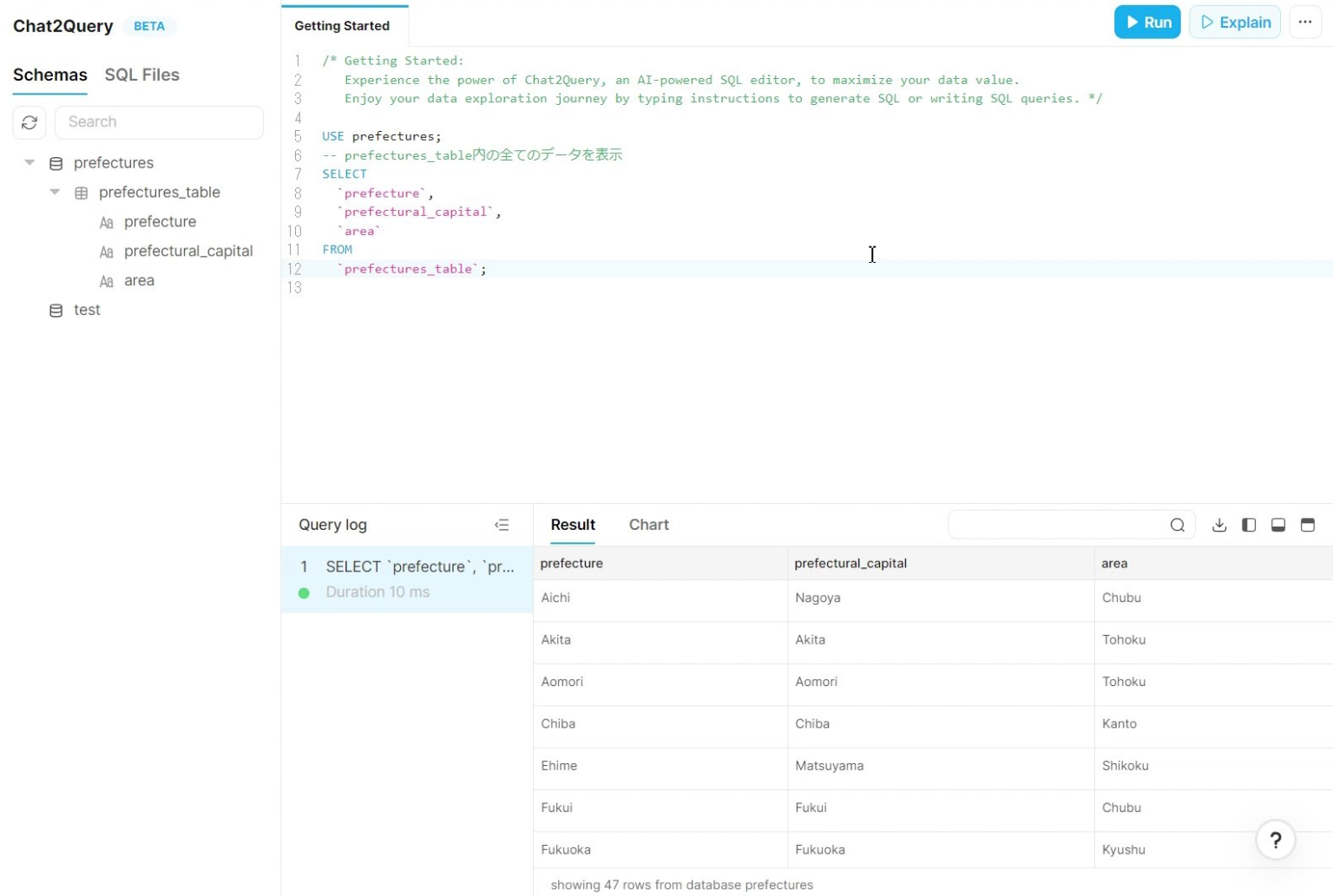Viewport: 1333px width, 896px height.
Task: Select the Getting Started editor tab
Action: pyautogui.click(x=343, y=26)
